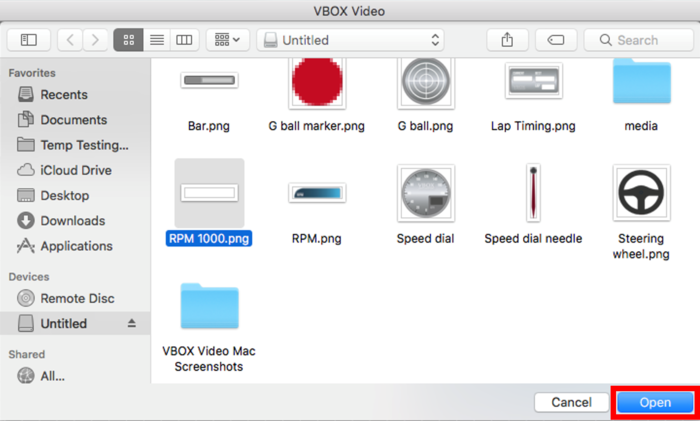Image resolution: width=700 pixels, height=421 pixels.
Task: Click the 'RPM.png' file name label
Action: 317,238
